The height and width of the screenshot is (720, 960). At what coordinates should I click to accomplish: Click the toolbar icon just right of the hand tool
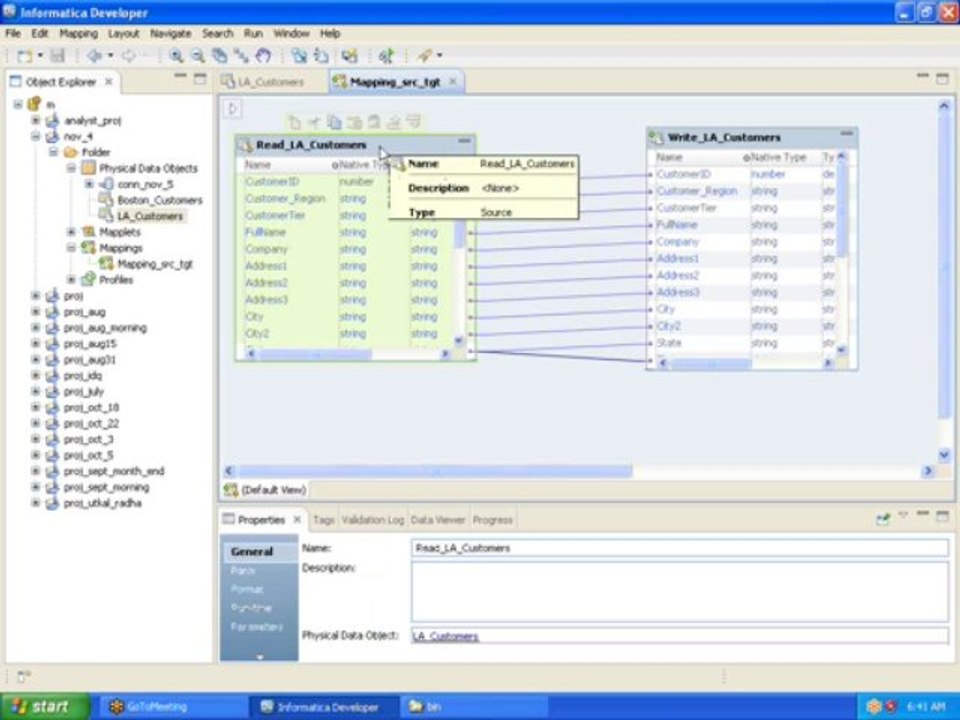click(299, 56)
